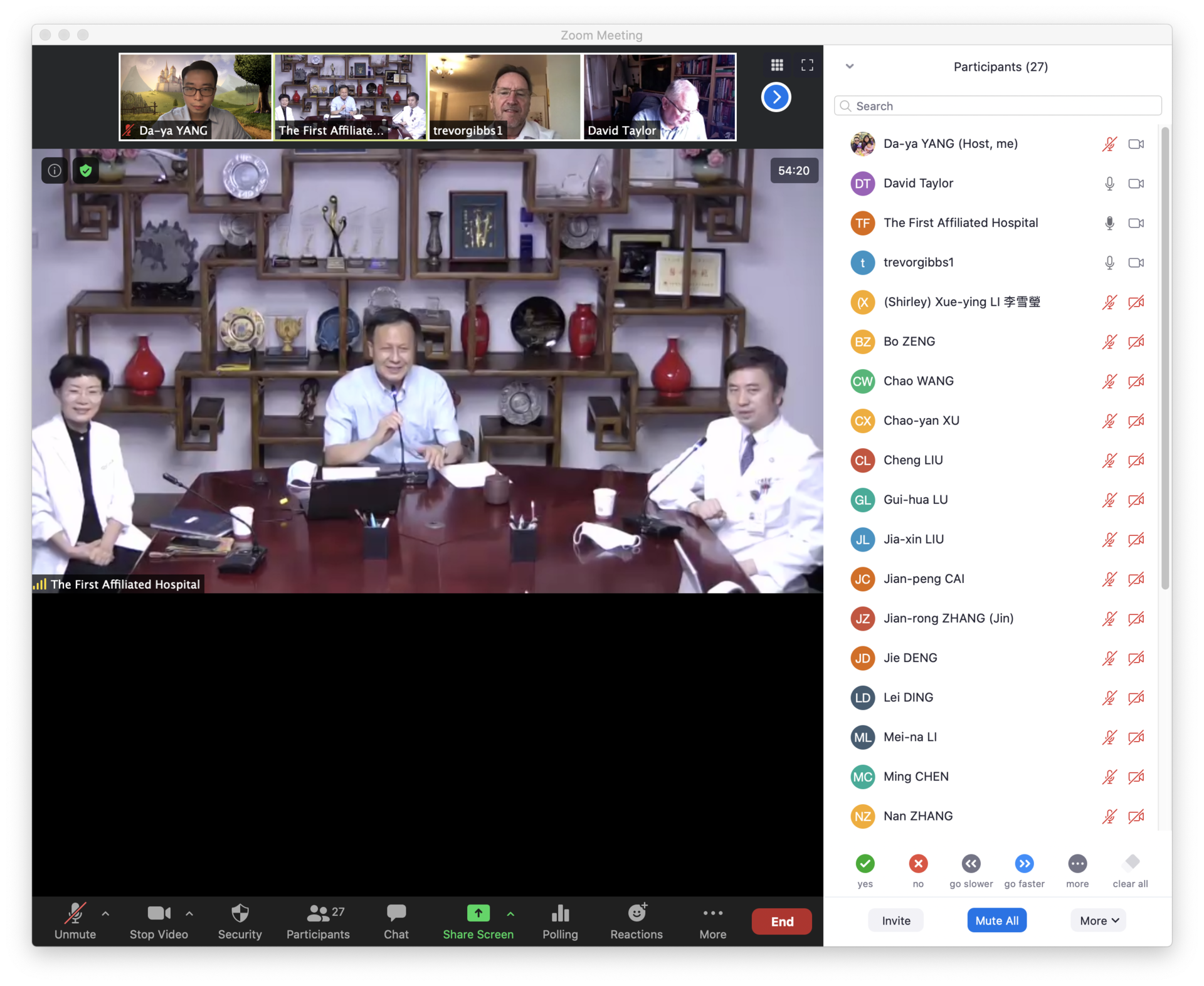Select Jian-peng CAI in participants list
The height and width of the screenshot is (986, 1204).
coord(997,579)
